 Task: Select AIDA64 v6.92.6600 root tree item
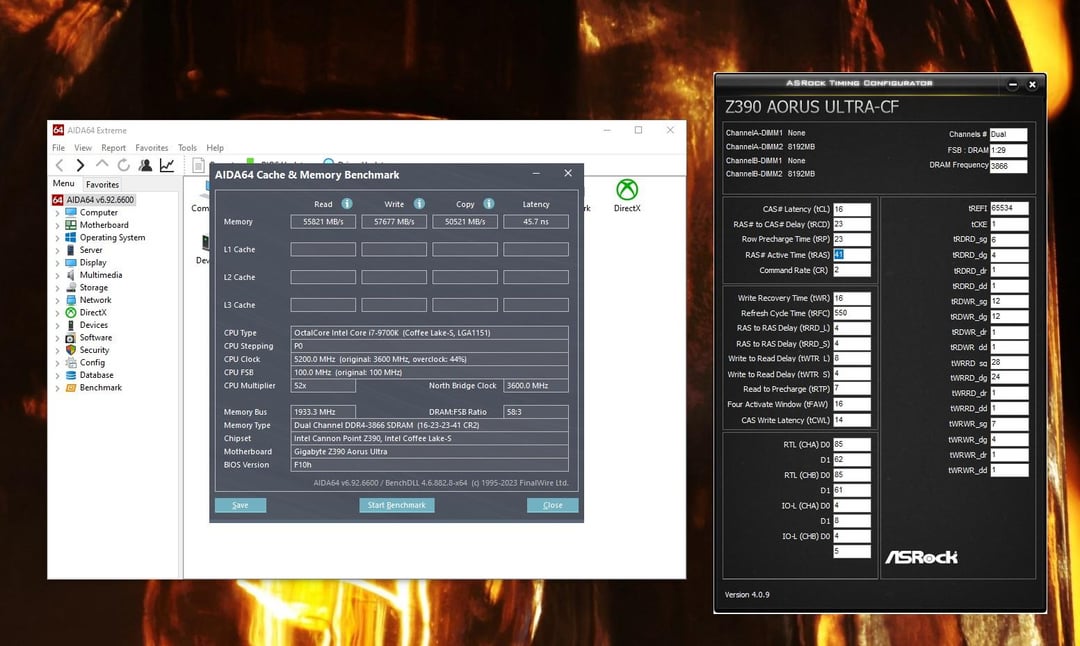tap(100, 200)
